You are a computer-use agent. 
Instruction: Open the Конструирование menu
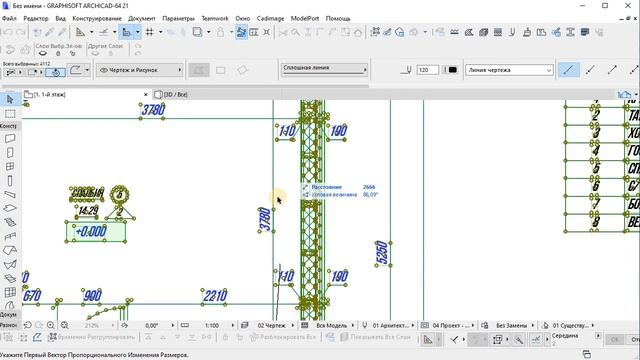tap(97, 18)
